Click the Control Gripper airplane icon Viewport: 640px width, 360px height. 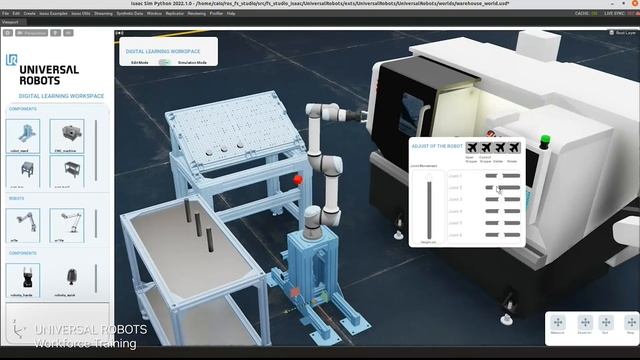(486, 147)
